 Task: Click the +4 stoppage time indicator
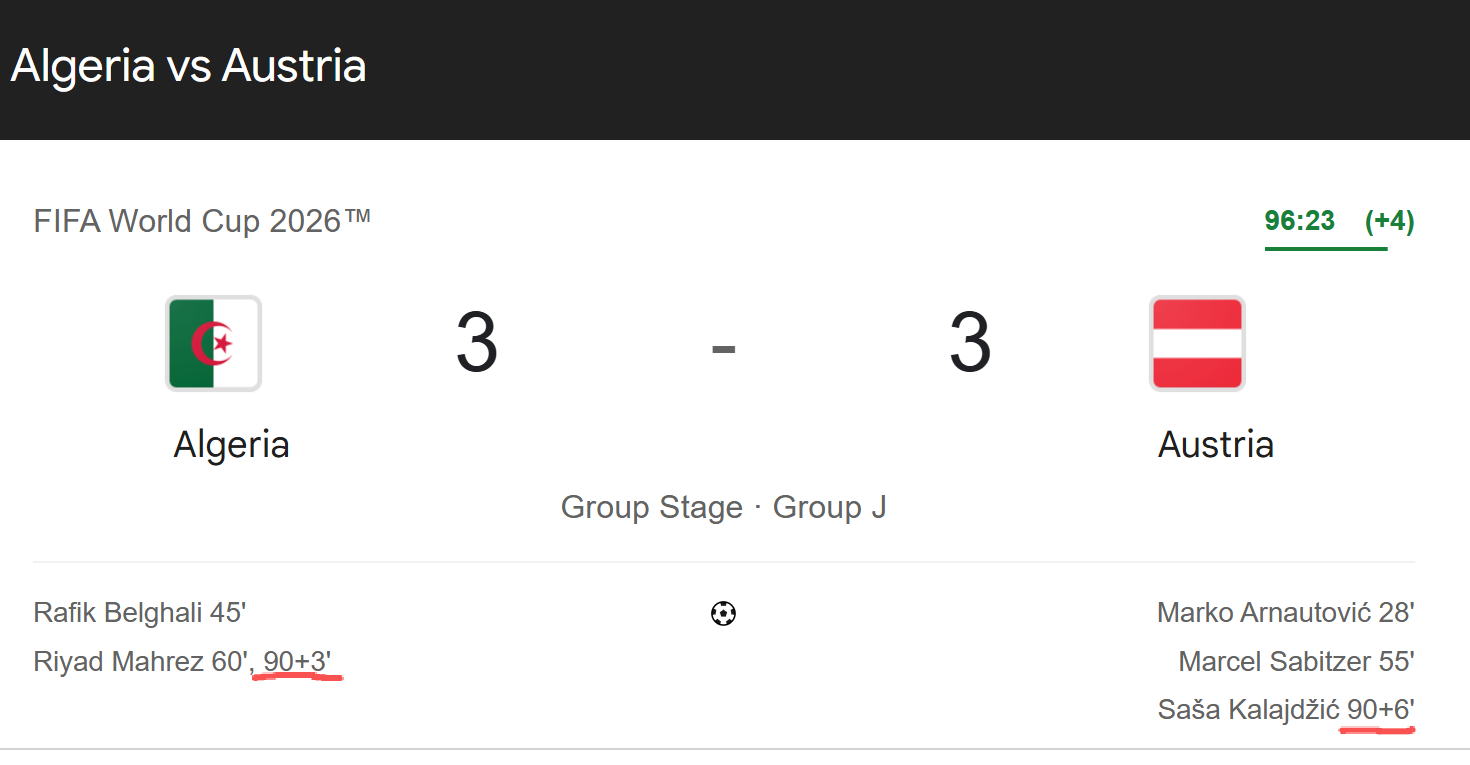pyautogui.click(x=1390, y=221)
